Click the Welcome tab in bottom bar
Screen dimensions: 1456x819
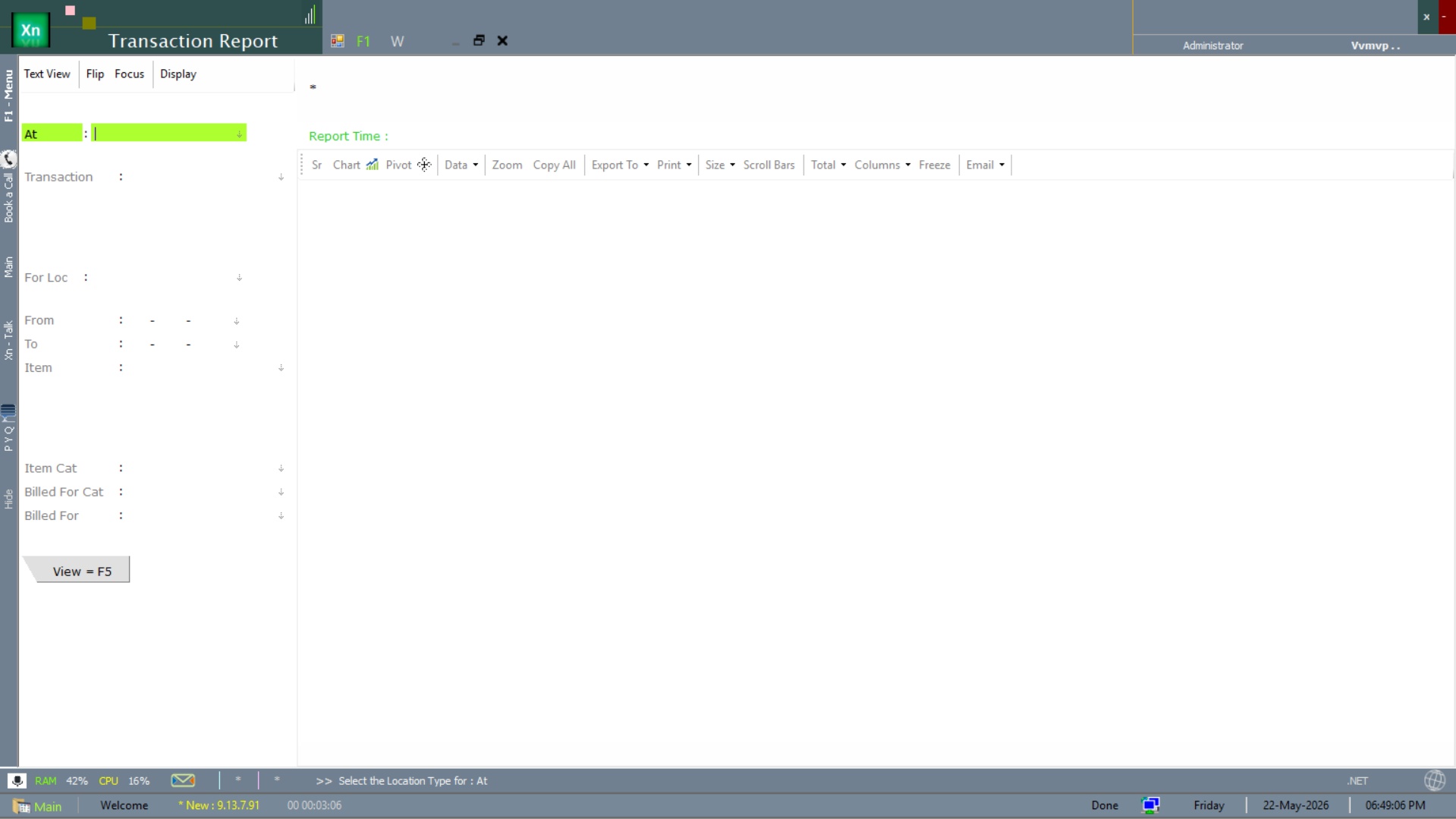[x=124, y=805]
